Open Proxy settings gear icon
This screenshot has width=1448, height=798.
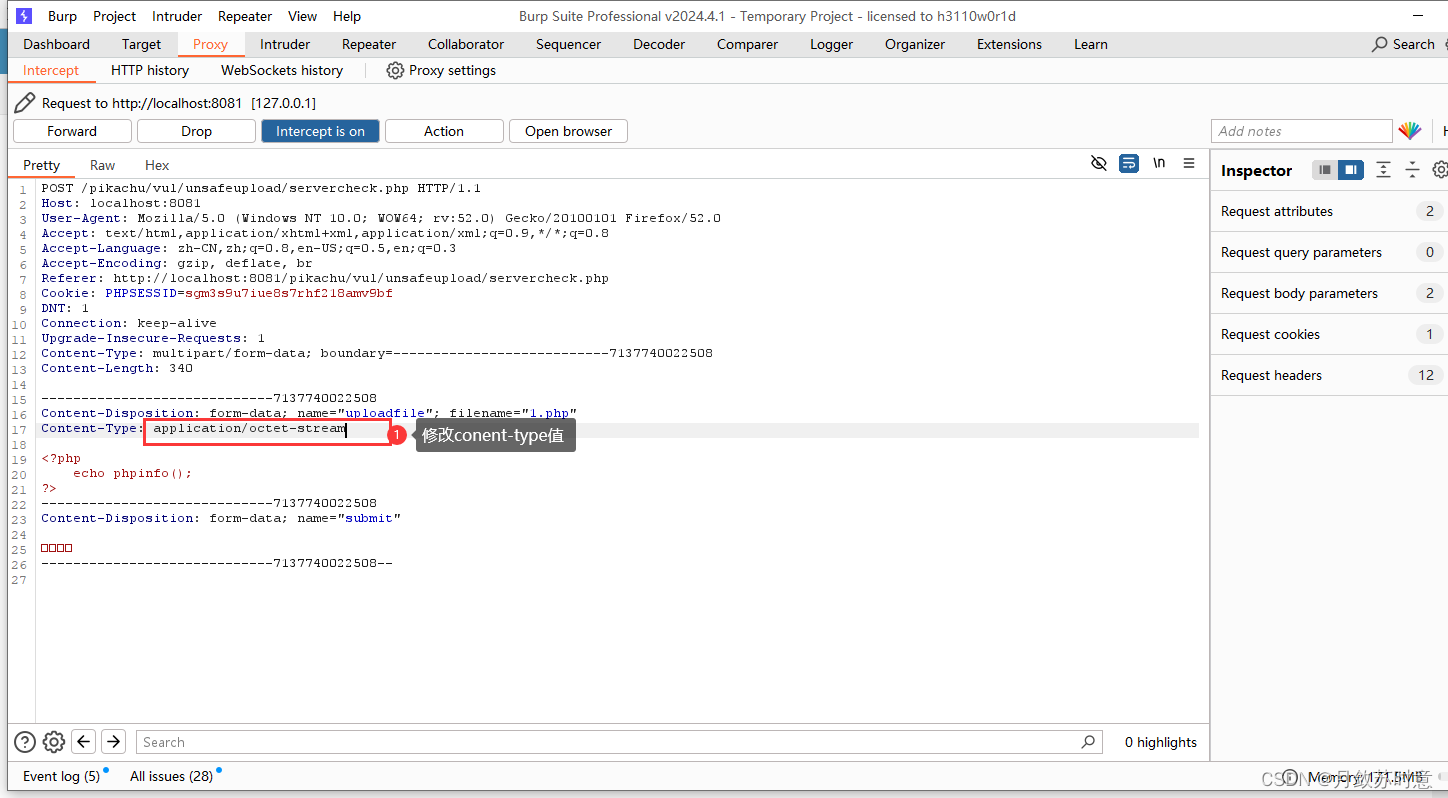(395, 70)
